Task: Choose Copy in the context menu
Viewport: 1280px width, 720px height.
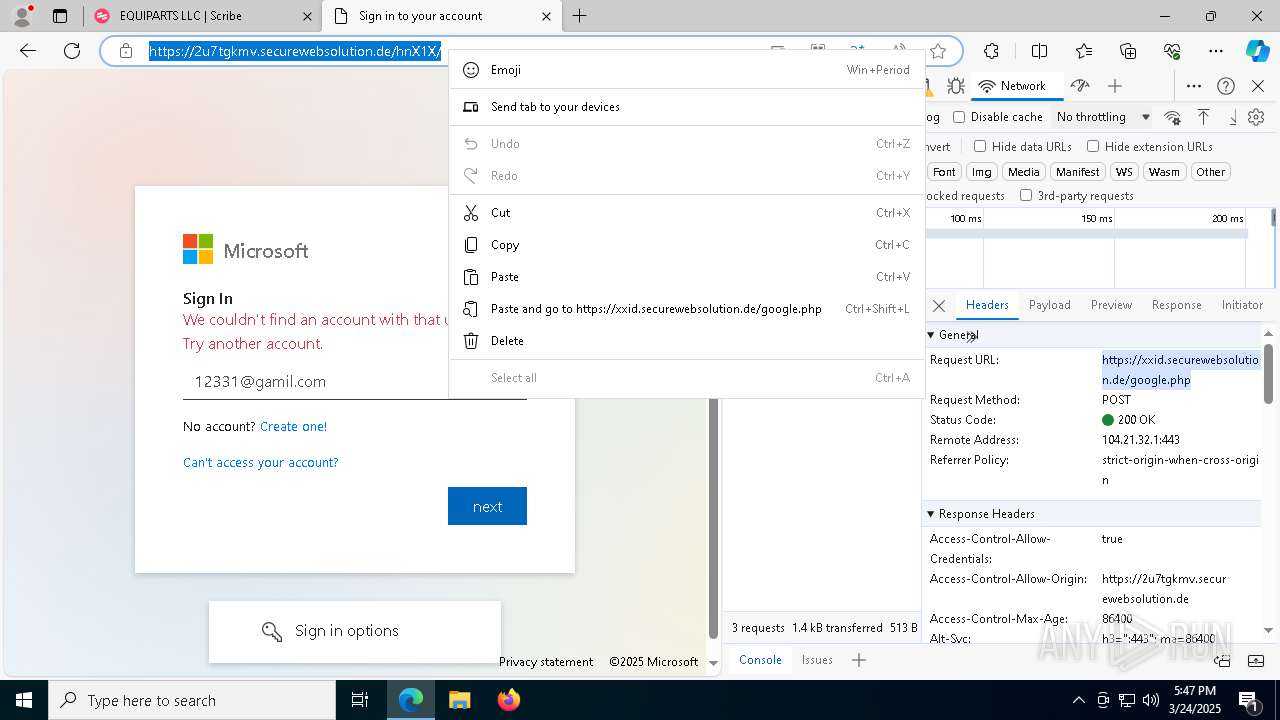Action: point(685,245)
